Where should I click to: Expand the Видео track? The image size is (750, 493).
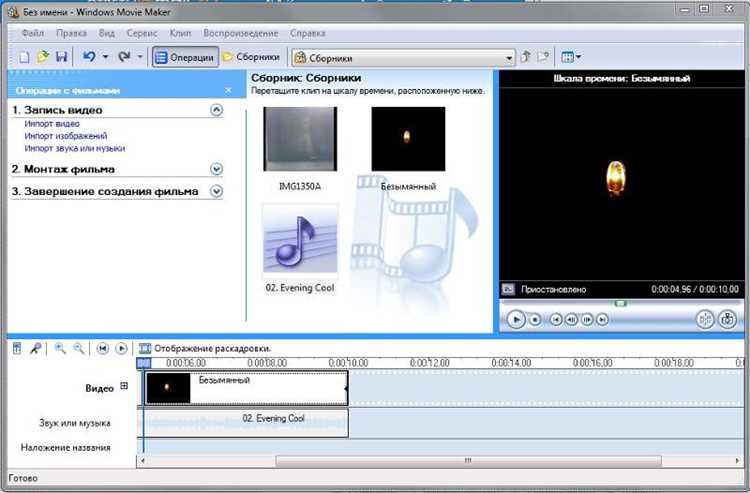(124, 386)
